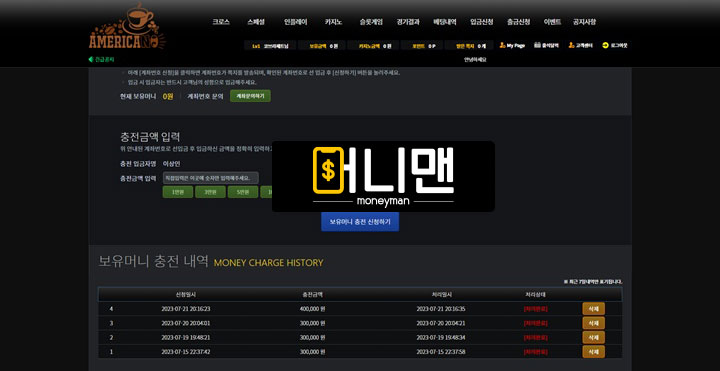Click the MONEY CHARGE HISTORY heading

point(269,263)
